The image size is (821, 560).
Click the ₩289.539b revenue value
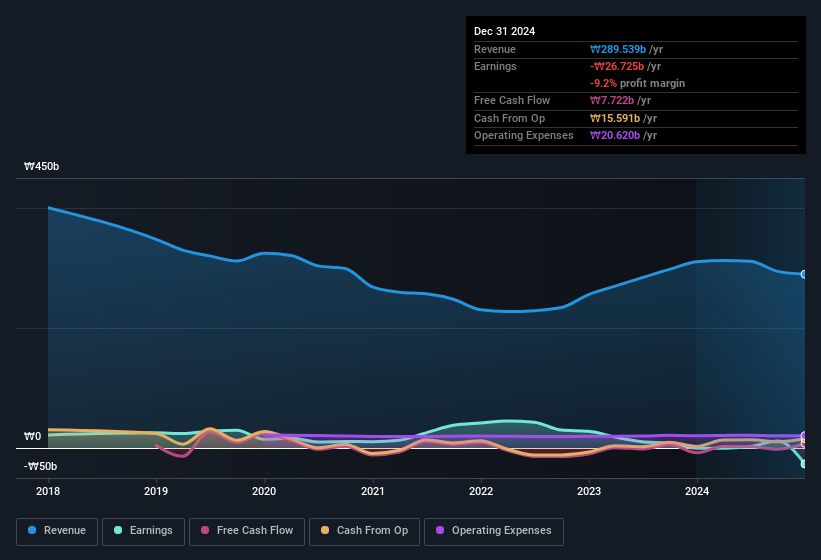(x=618, y=49)
